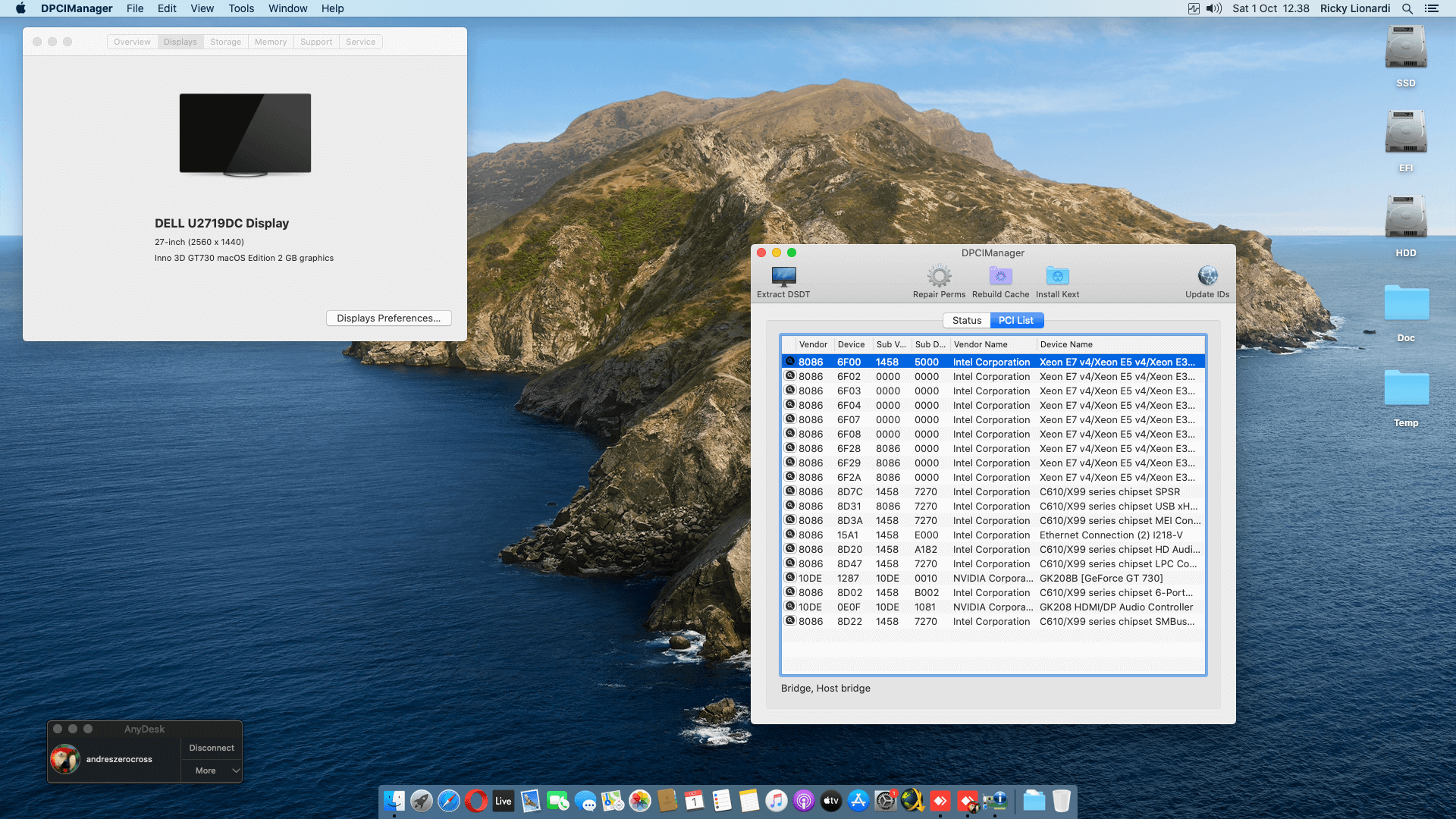Viewport: 1456px width, 819px height.
Task: Click the Repair Perms gear icon
Action: click(939, 278)
